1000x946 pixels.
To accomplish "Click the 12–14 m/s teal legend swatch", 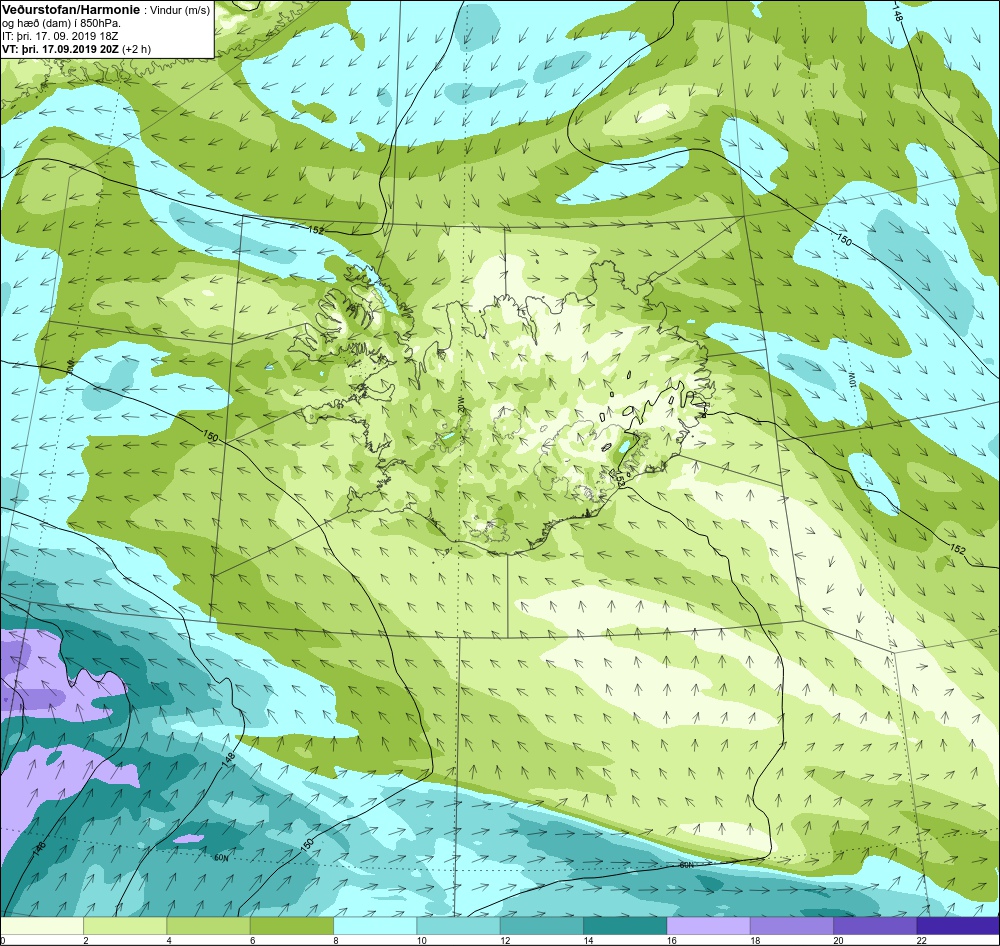I will point(541,925).
